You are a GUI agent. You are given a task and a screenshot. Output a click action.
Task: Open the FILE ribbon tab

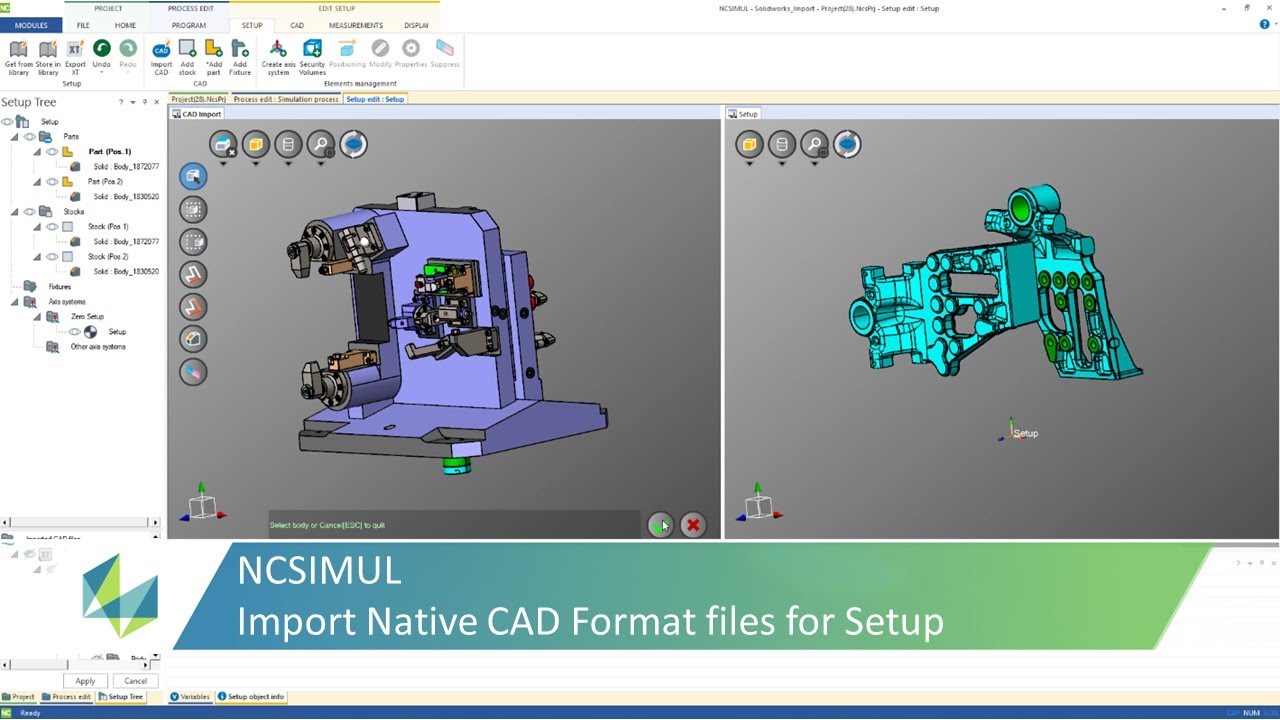coord(83,25)
